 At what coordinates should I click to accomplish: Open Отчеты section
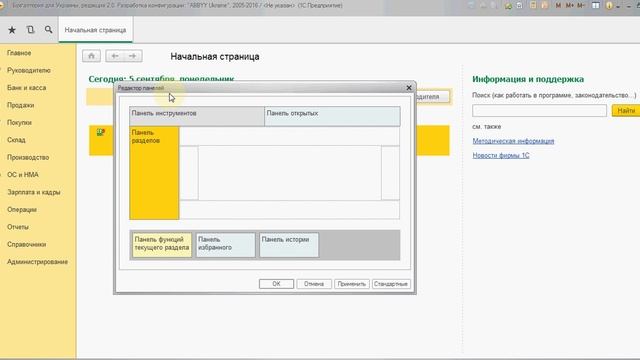tap(18, 227)
